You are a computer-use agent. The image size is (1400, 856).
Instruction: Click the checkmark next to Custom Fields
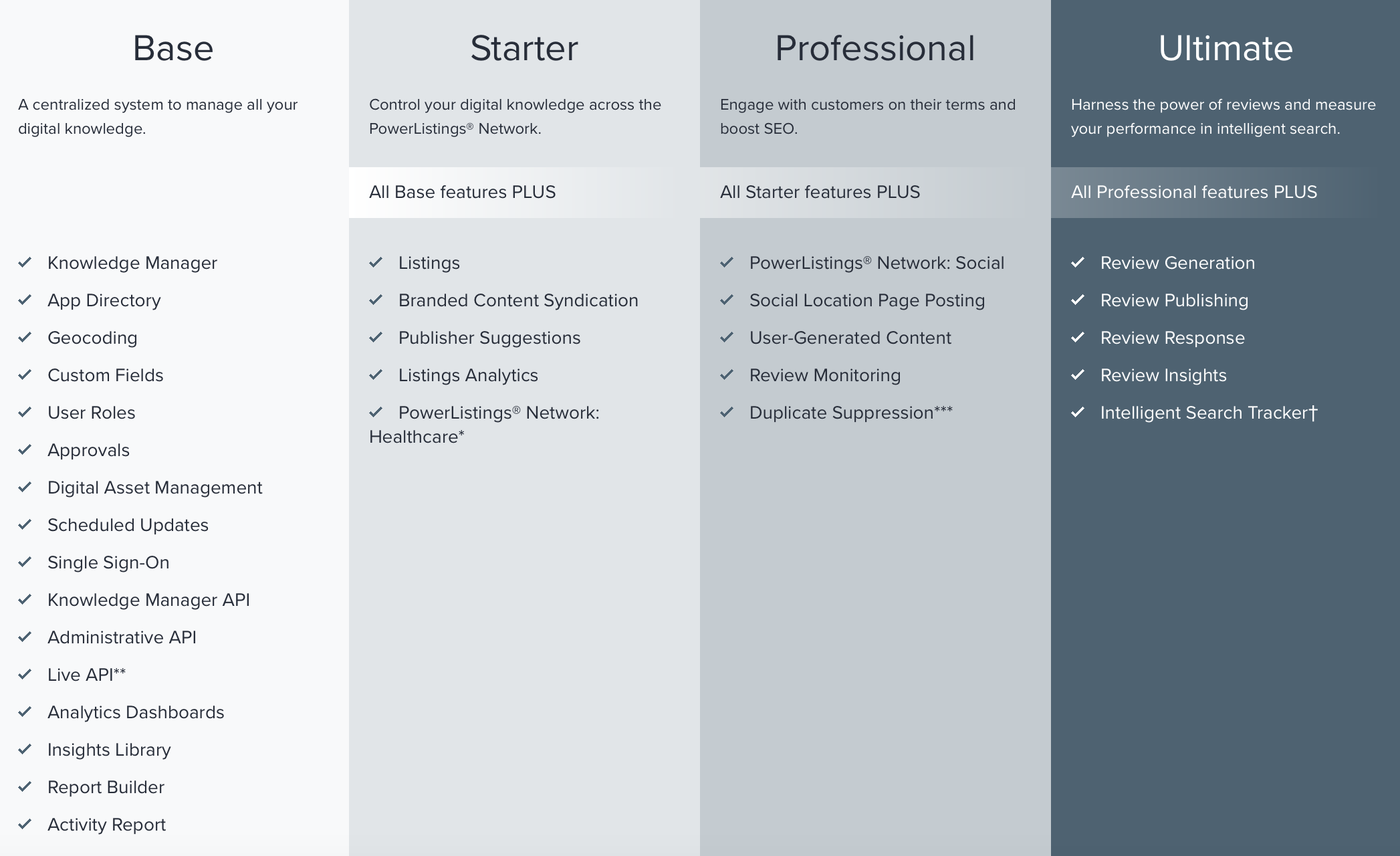[x=25, y=374]
